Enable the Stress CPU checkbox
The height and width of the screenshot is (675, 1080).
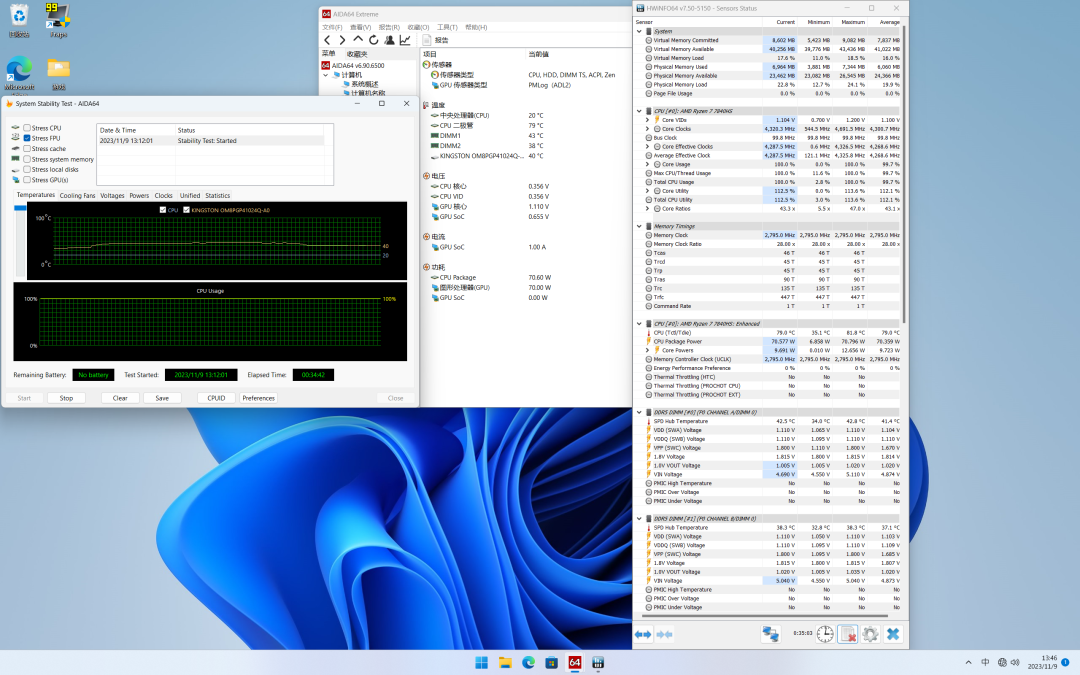(x=27, y=128)
